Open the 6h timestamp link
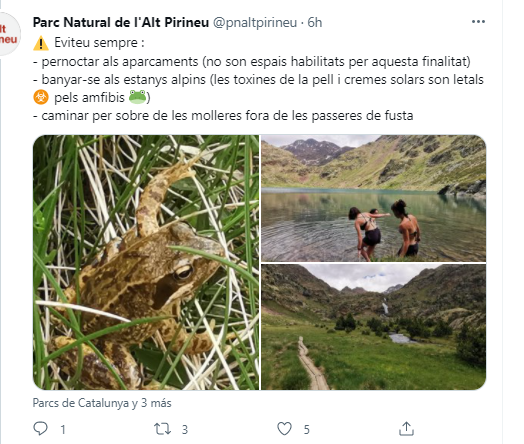524x444 pixels. (314, 22)
